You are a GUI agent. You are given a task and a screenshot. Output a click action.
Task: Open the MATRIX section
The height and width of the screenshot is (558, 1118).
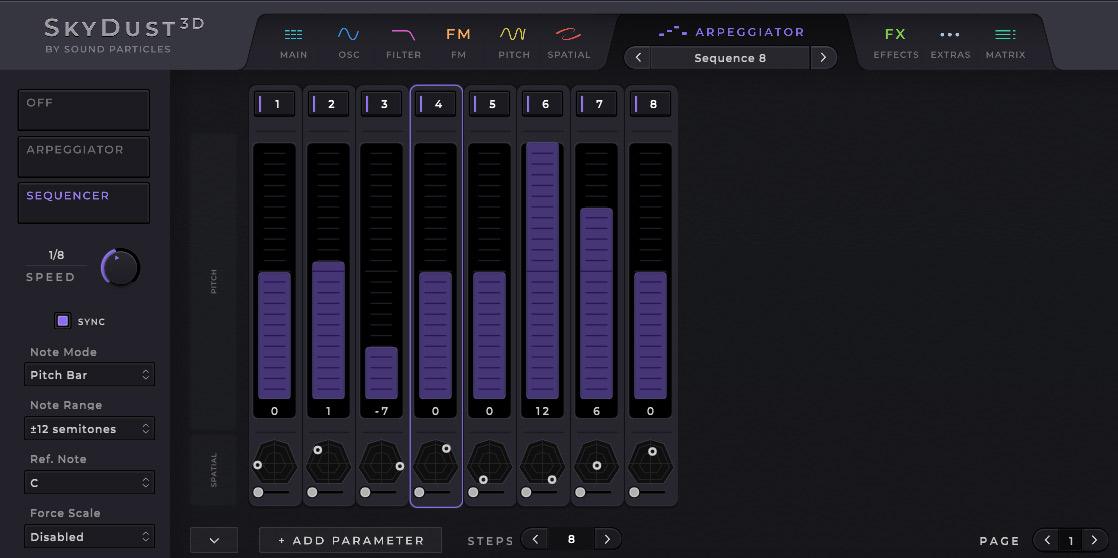tap(1005, 42)
